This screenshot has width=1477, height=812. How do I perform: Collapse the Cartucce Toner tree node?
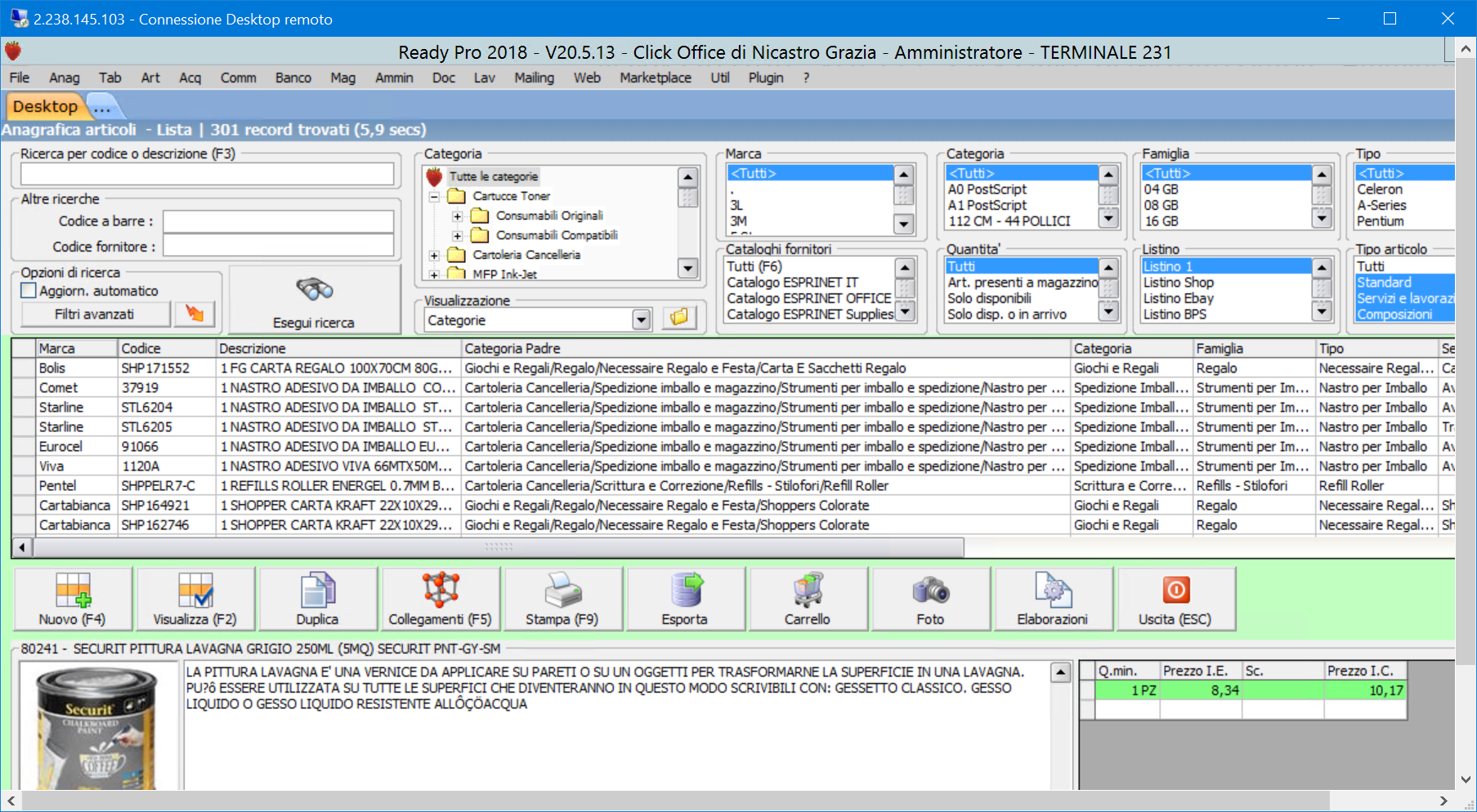(434, 196)
